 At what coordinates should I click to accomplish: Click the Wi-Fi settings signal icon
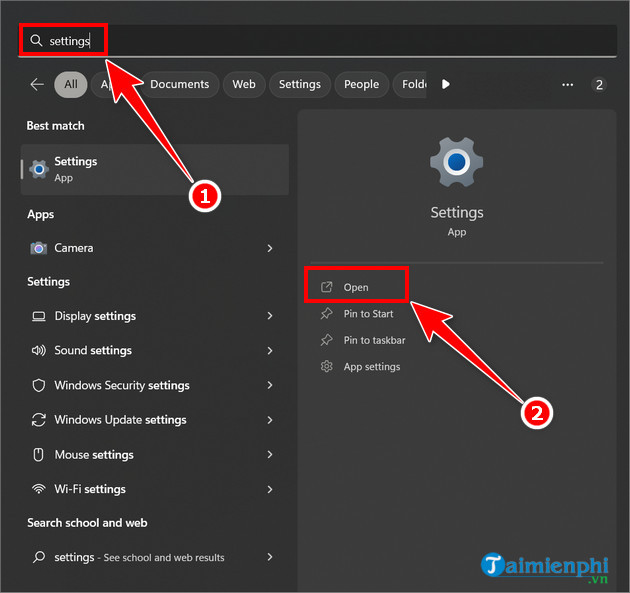39,489
